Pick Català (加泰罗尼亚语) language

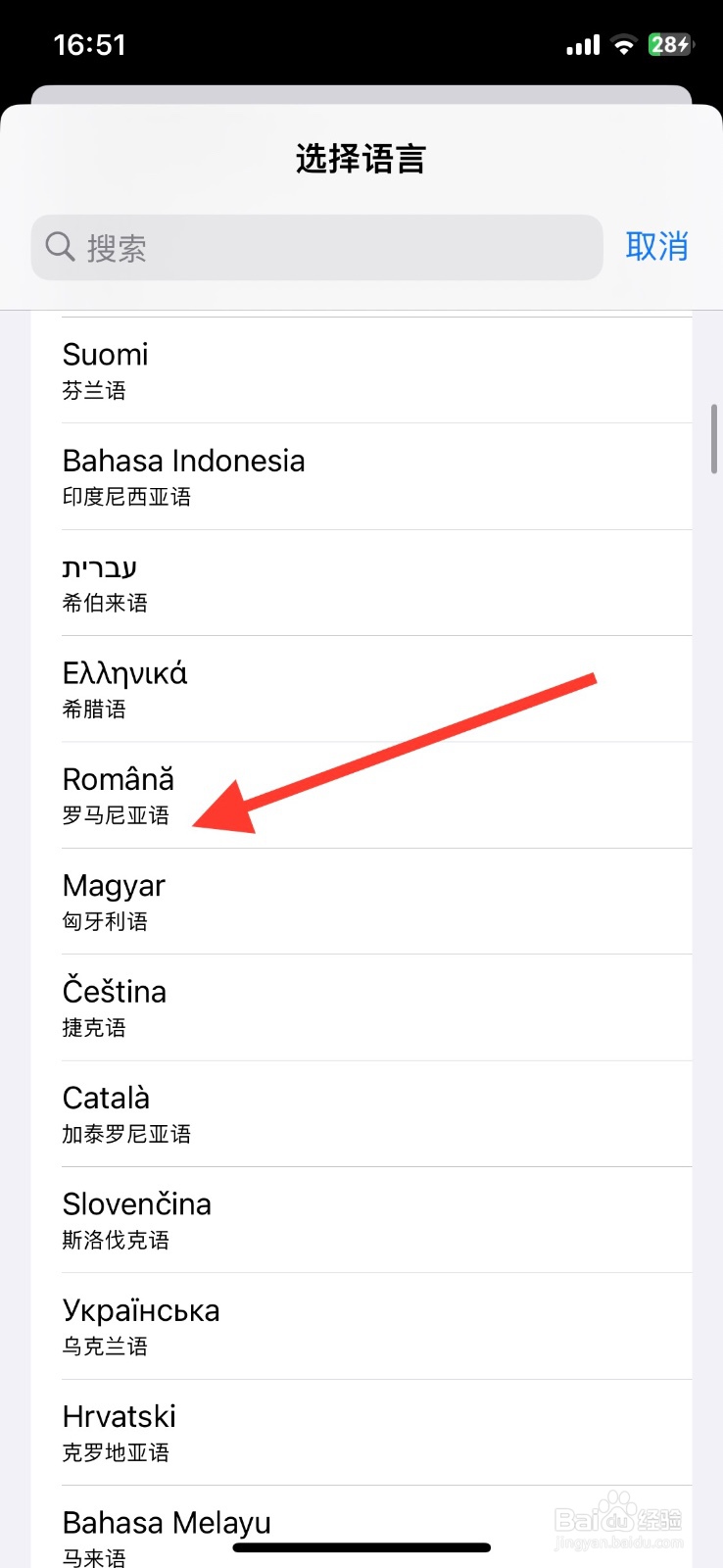(361, 1113)
